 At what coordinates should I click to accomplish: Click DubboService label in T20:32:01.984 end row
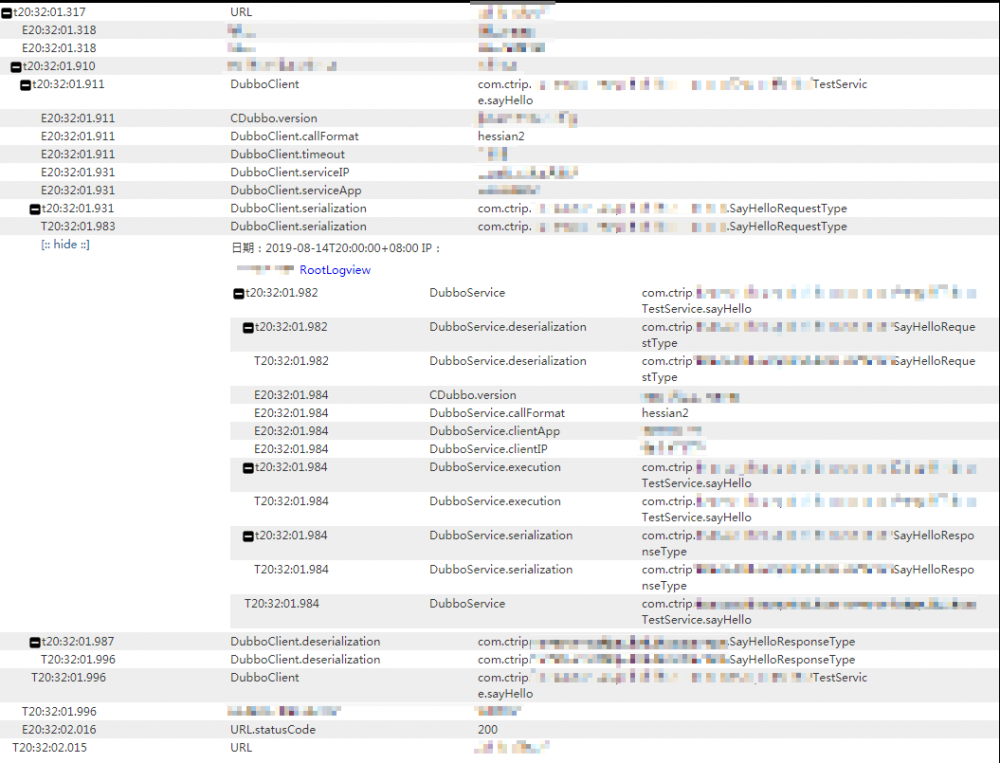click(467, 603)
